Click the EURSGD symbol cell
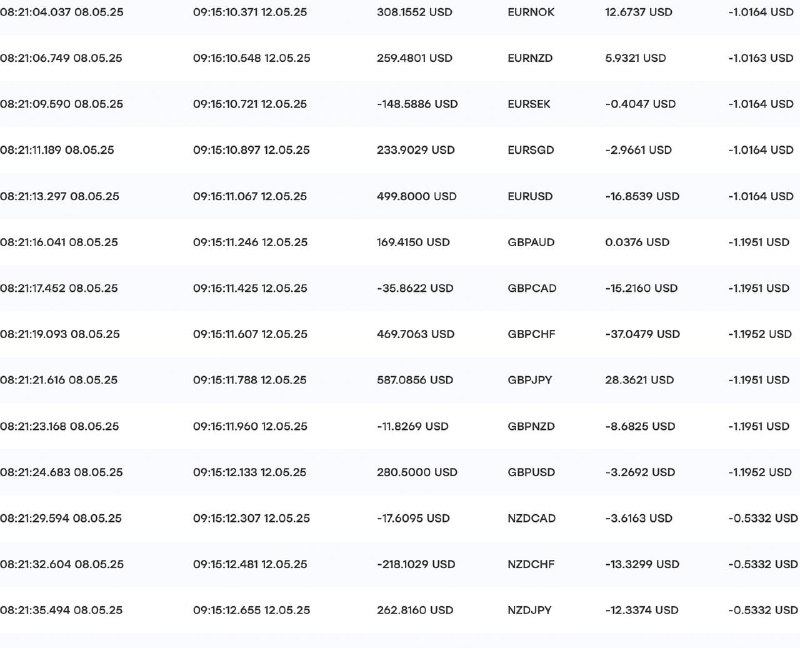 coord(530,150)
